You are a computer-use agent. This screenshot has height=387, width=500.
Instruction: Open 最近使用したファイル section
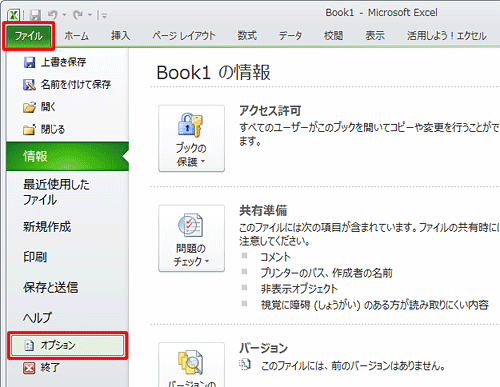56,192
